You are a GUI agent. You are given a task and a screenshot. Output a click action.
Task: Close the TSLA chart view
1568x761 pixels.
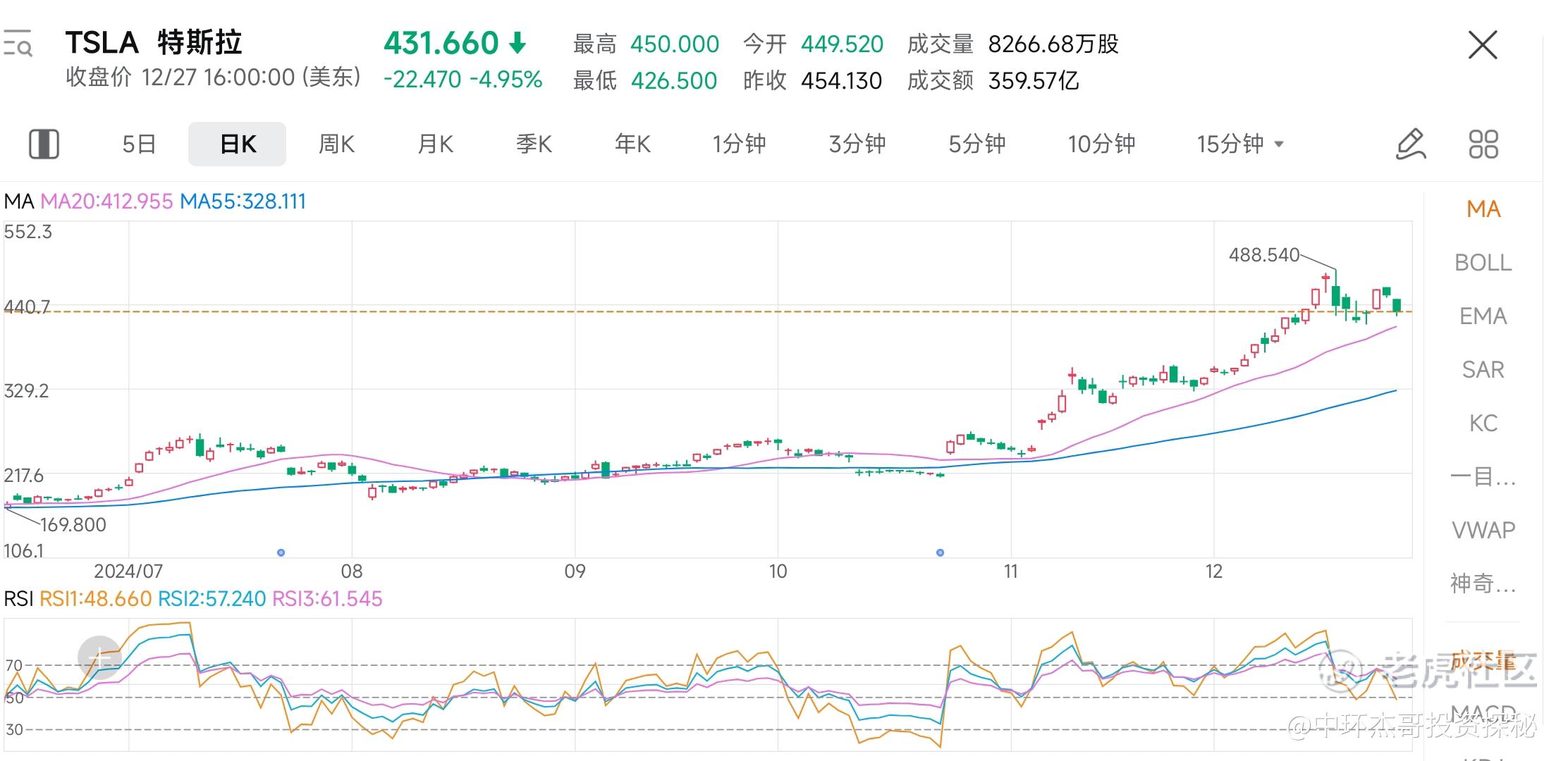tap(1482, 45)
